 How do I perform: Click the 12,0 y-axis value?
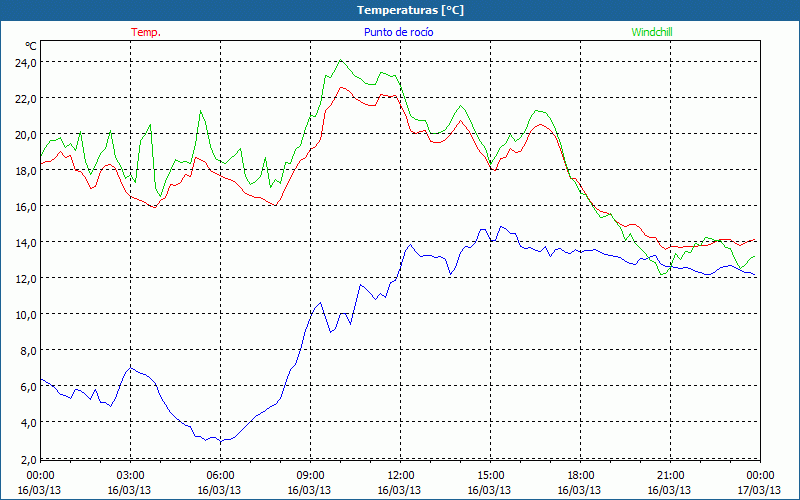point(27,279)
